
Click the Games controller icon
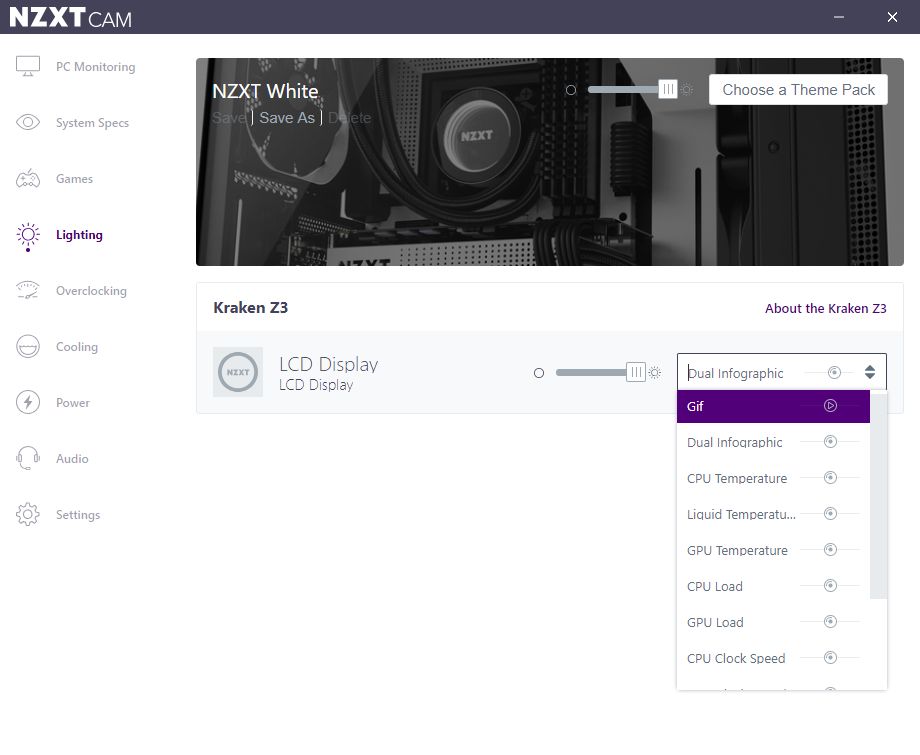pos(28,178)
